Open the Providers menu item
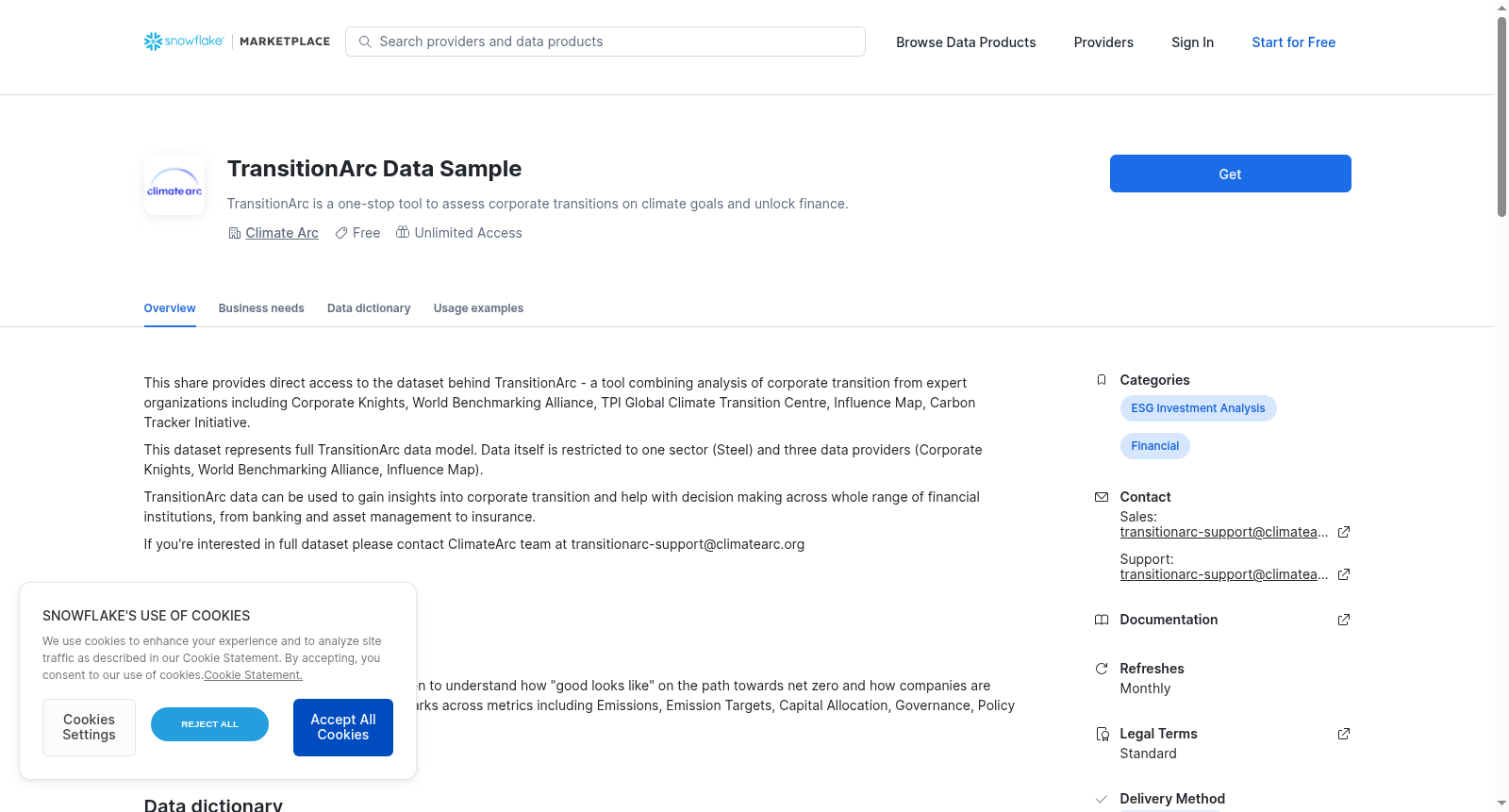Viewport: 1509px width, 812px height. (x=1103, y=42)
